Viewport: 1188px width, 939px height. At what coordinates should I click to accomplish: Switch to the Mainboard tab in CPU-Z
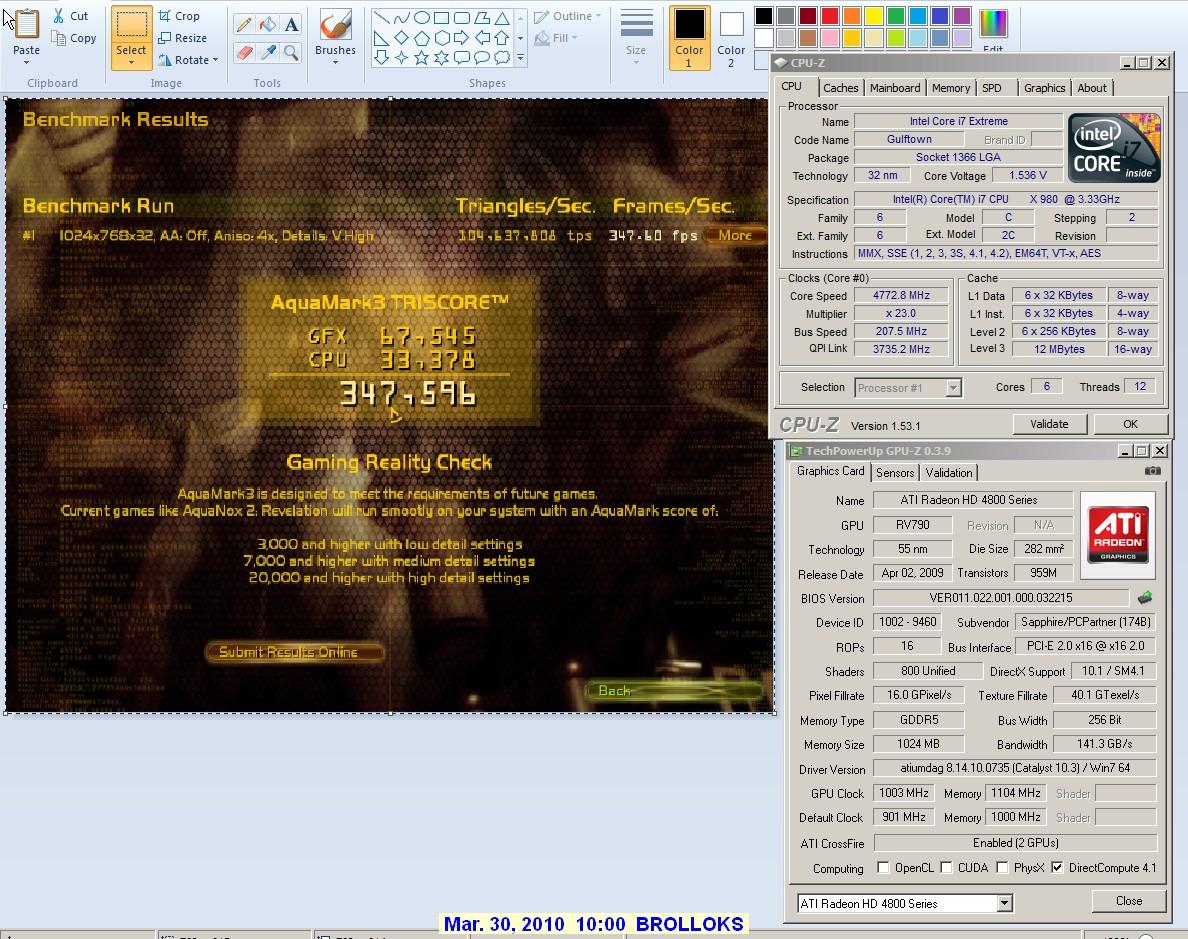click(x=895, y=88)
